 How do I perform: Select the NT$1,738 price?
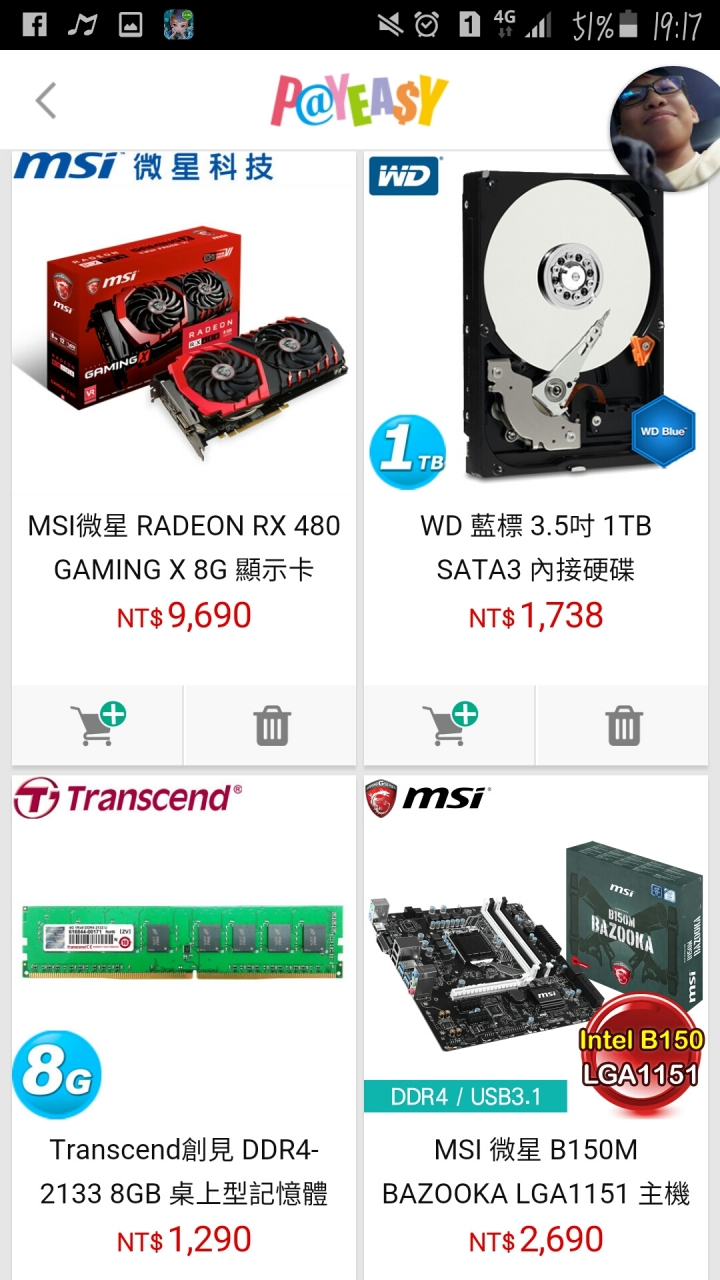(x=536, y=616)
